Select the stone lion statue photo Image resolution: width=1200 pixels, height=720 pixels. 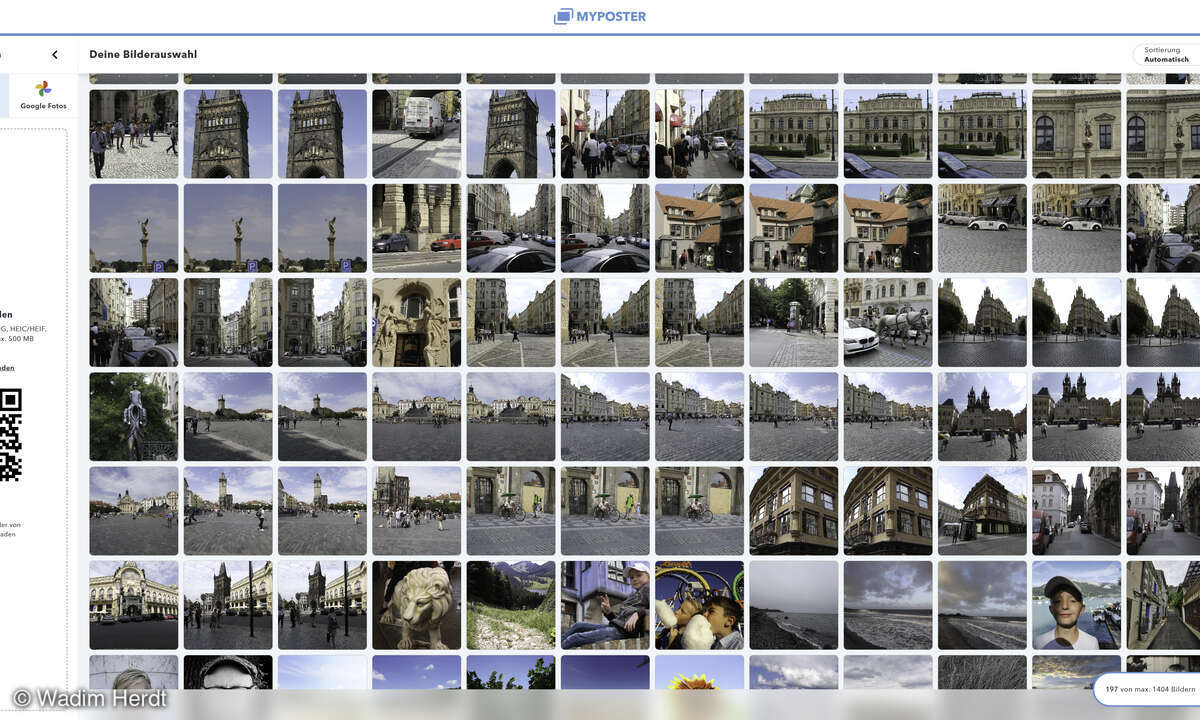[x=416, y=604]
